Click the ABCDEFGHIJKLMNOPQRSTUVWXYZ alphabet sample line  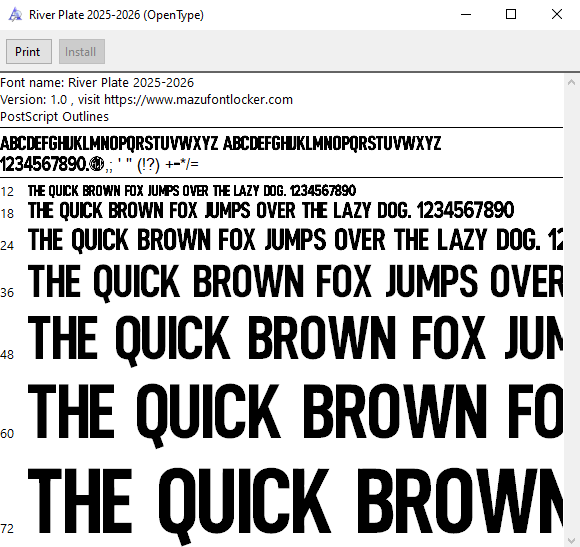click(x=220, y=143)
